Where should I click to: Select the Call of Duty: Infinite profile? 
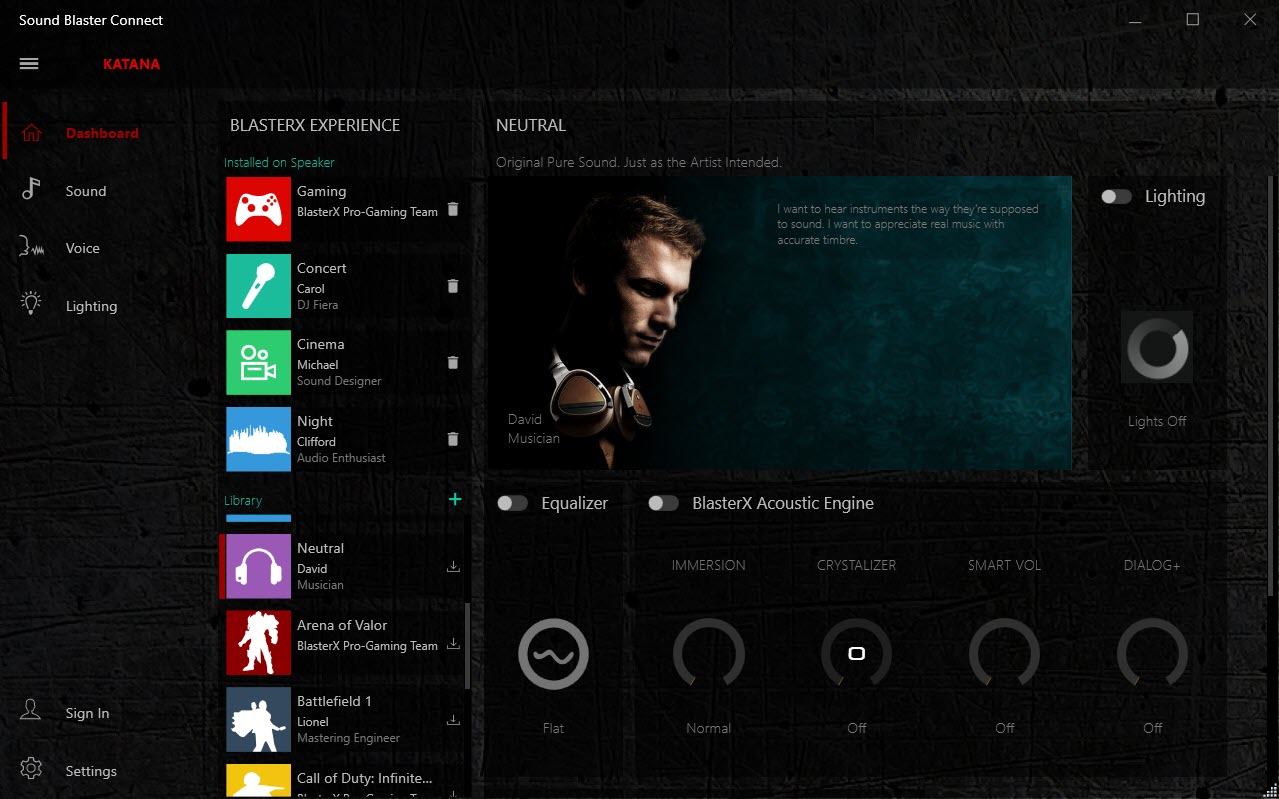(x=345, y=783)
